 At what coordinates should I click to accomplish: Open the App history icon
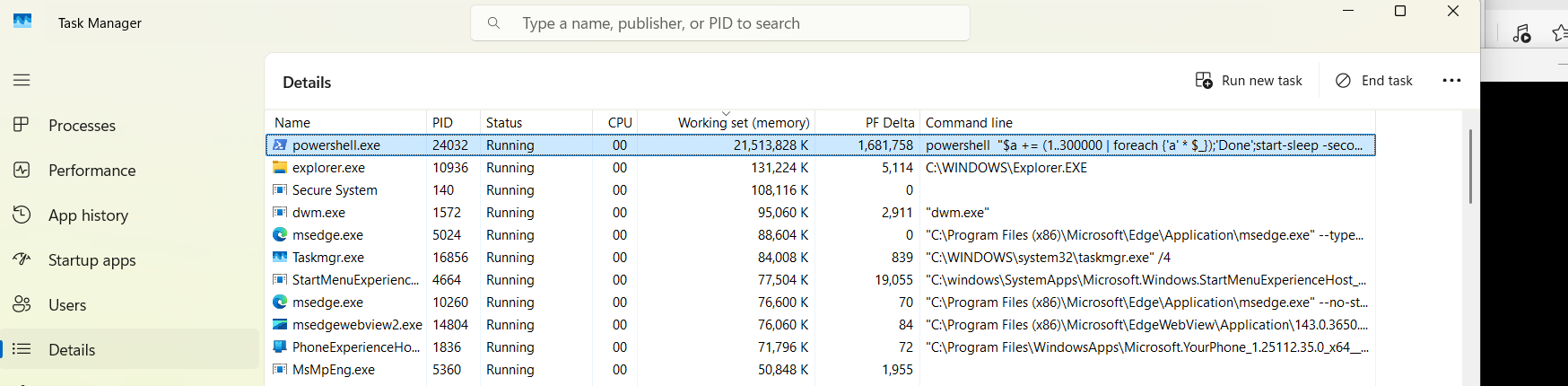[x=22, y=215]
